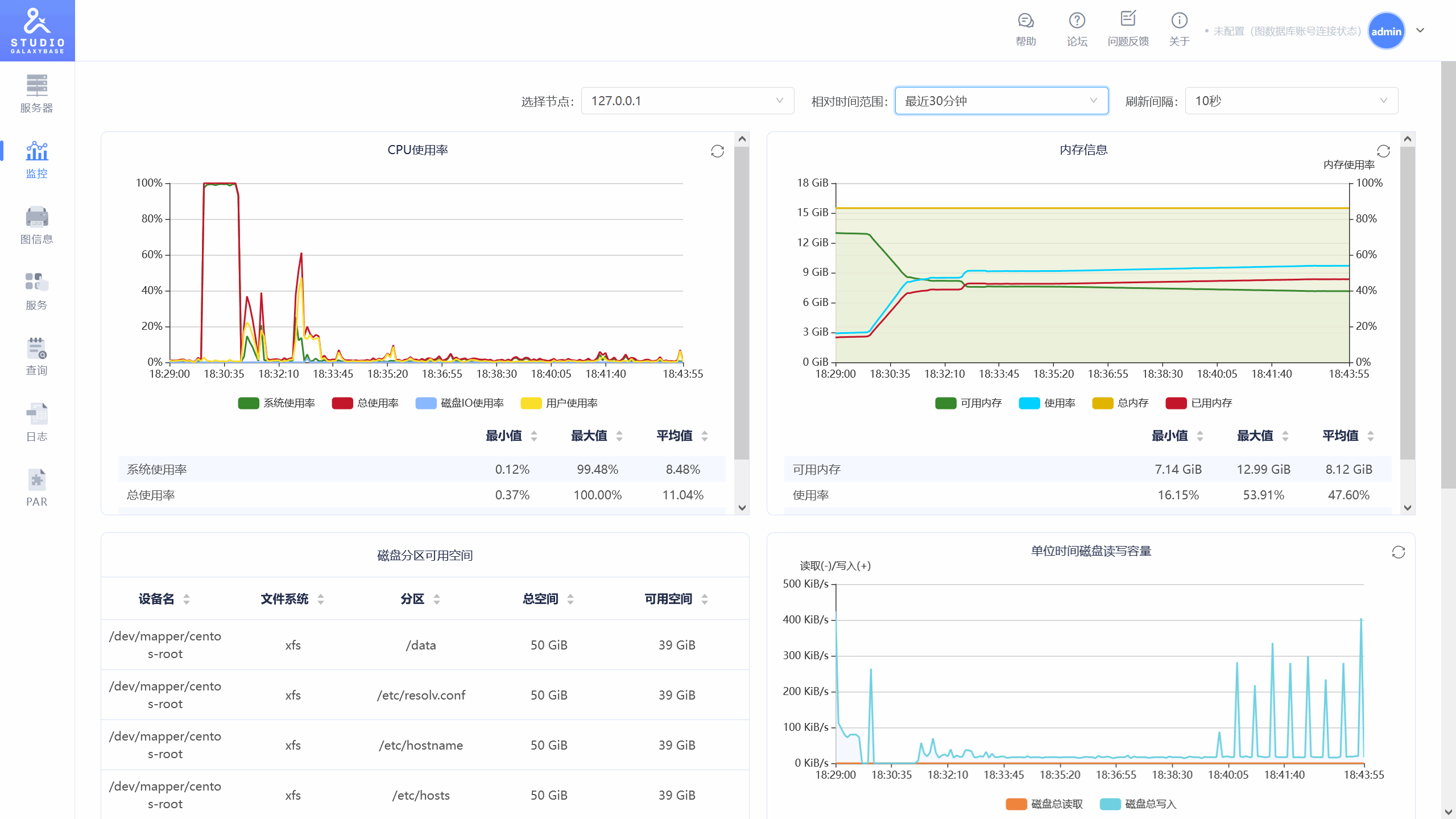Screen dimensions: 1456x819
Task: Click the 未配置 database connection status text
Action: point(1287,31)
